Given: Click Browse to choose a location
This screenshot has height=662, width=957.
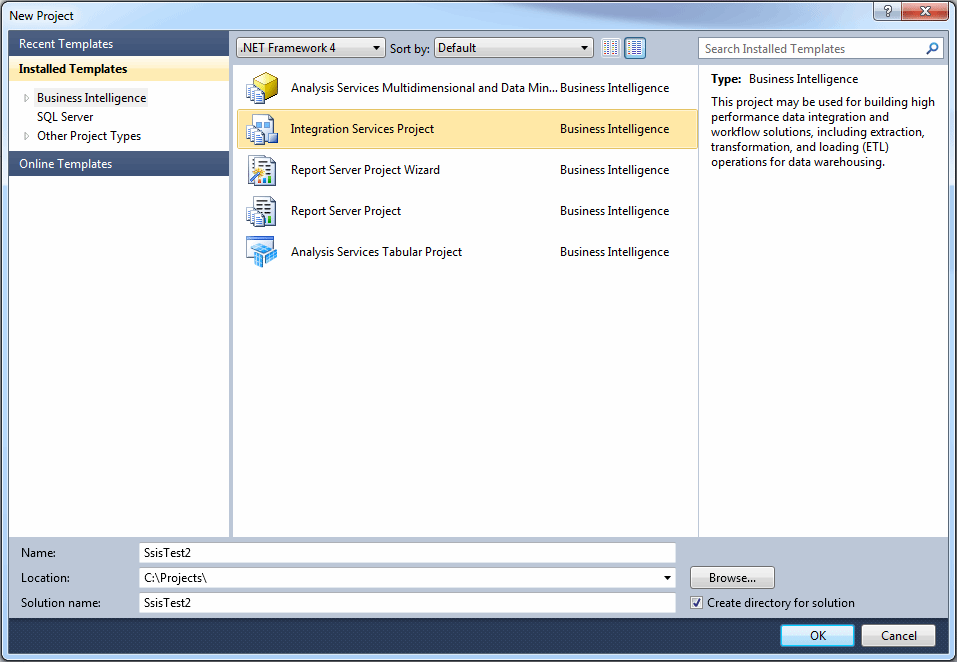Looking at the screenshot, I should 731,577.
